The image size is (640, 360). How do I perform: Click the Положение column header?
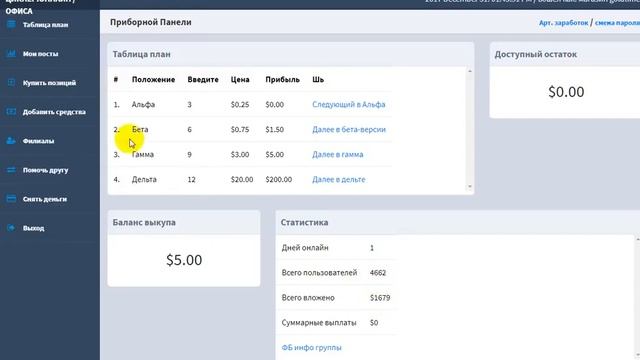click(153, 80)
